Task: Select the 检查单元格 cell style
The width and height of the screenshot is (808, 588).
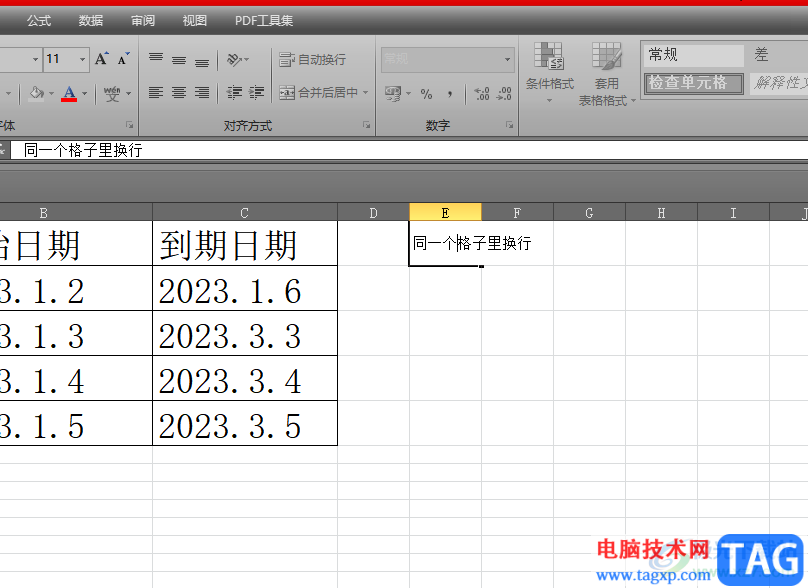Action: click(694, 83)
